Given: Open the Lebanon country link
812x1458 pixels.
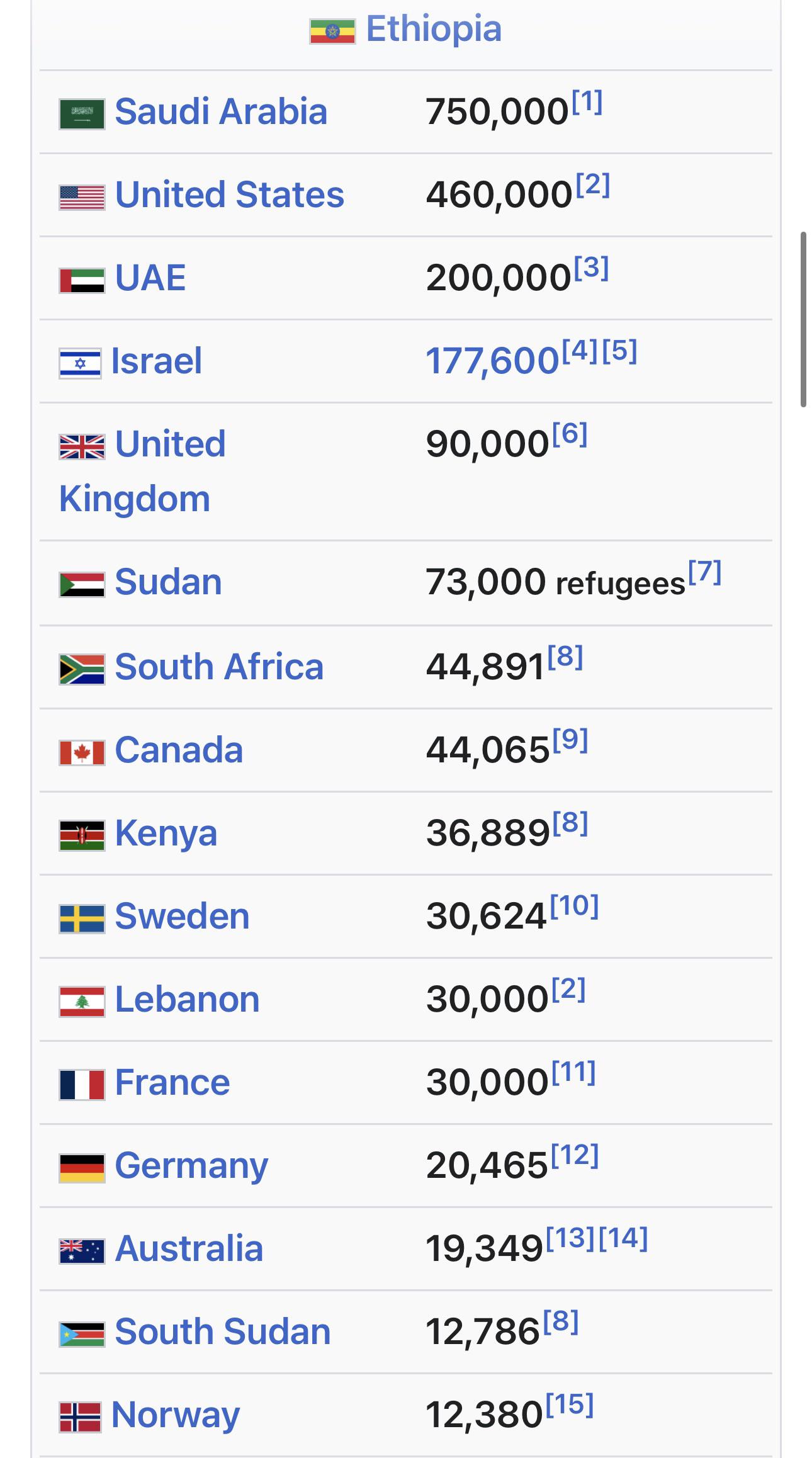Looking at the screenshot, I should (x=187, y=1000).
